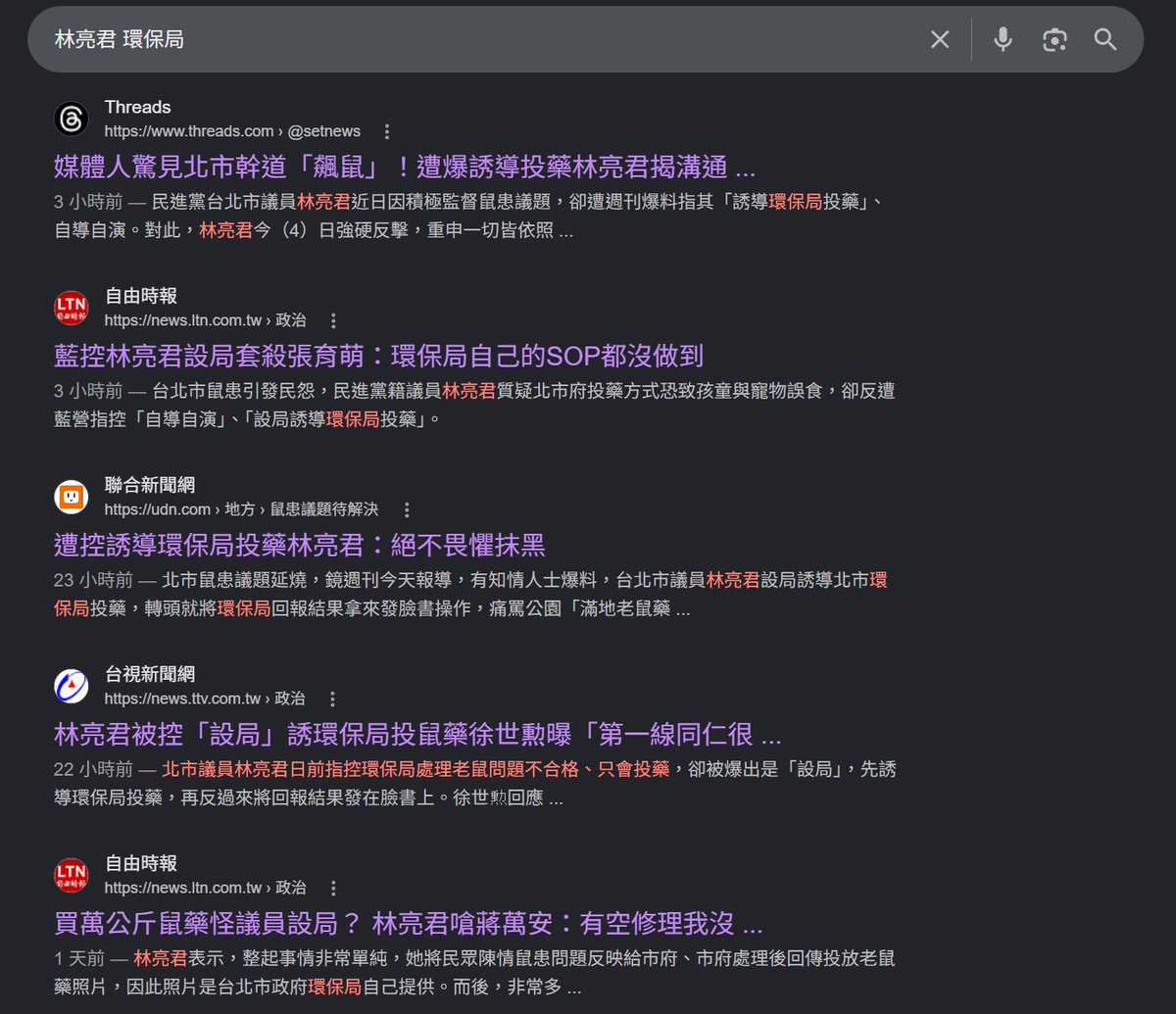Click the 台視新聞網 round favicon

coord(72,686)
